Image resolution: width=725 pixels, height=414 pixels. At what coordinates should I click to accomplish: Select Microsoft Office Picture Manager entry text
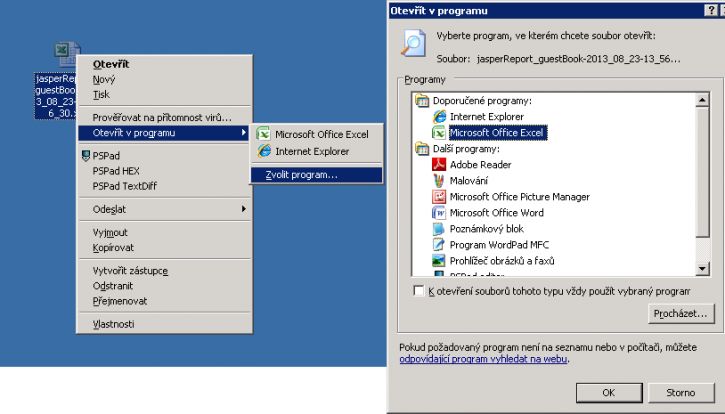coord(520,197)
